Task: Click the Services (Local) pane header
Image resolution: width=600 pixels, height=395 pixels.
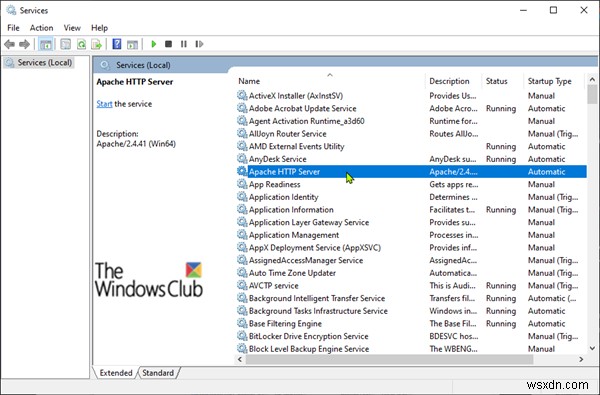Action: point(143,65)
